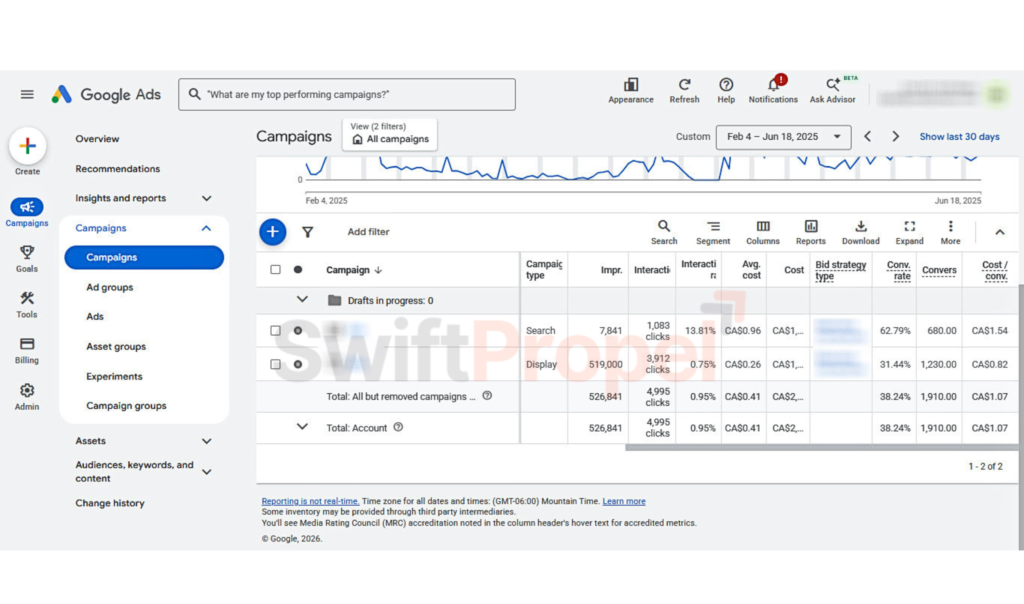The width and height of the screenshot is (1024, 604).
Task: Sort by the Impr. column header
Action: coord(611,270)
